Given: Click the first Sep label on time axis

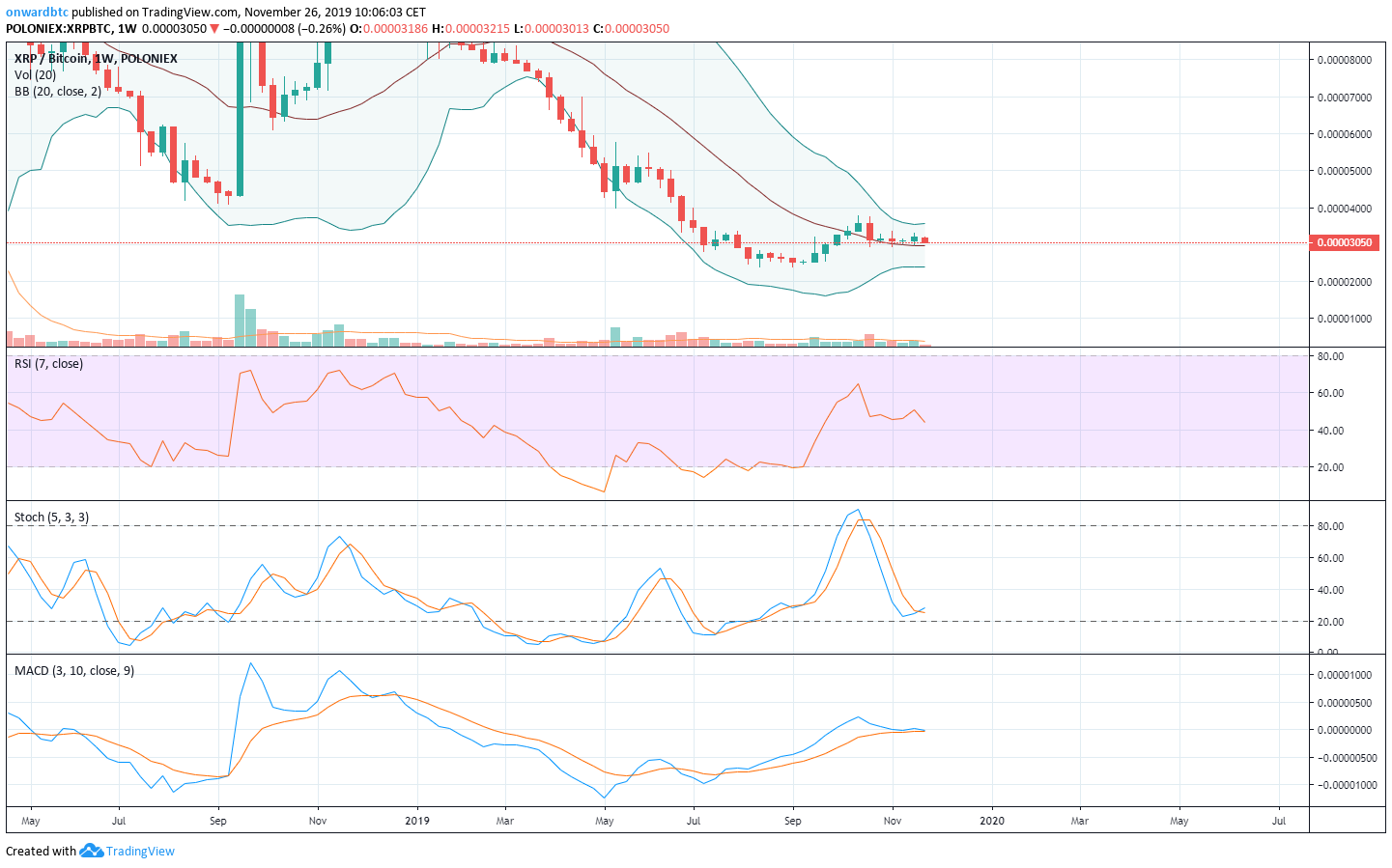Looking at the screenshot, I should [x=217, y=821].
